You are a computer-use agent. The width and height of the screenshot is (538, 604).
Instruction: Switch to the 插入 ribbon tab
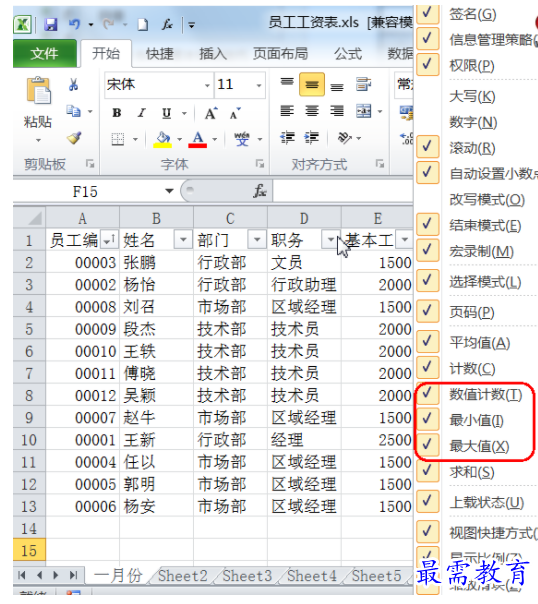coord(213,54)
